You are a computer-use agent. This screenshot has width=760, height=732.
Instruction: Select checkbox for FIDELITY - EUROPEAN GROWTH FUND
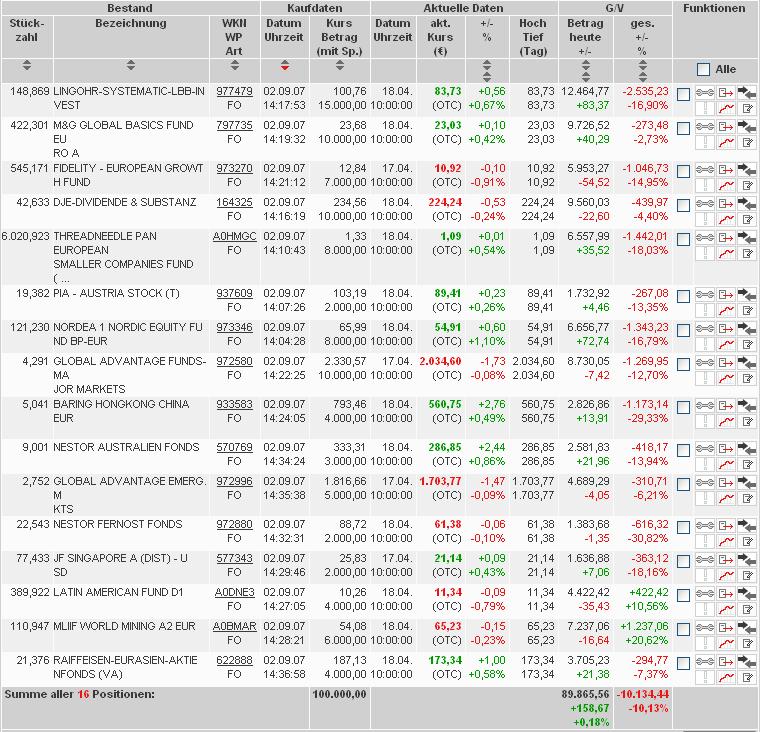coord(683,172)
